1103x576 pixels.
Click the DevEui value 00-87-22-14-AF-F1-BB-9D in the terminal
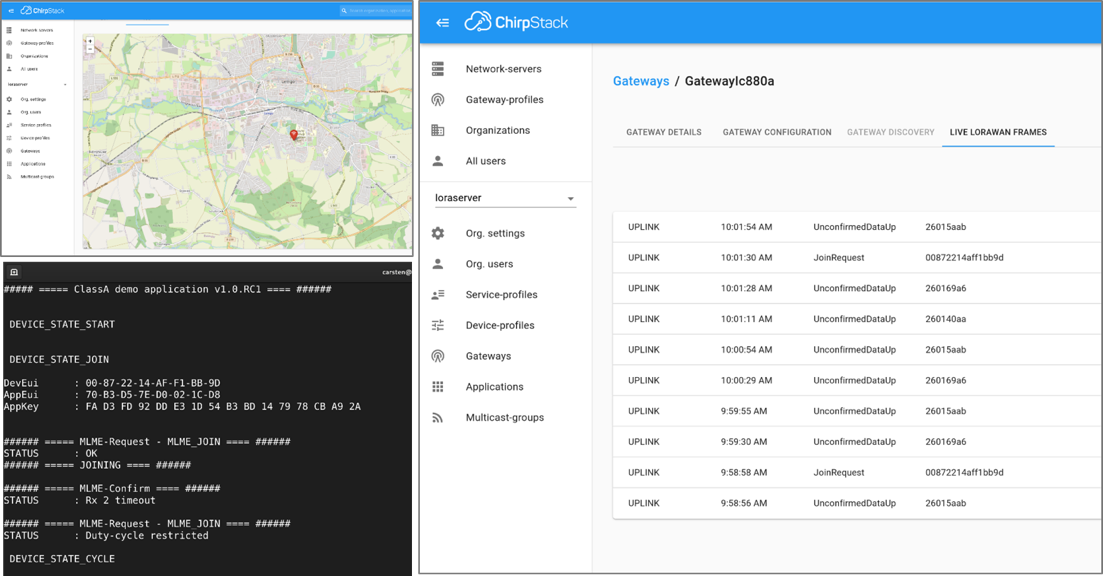click(x=153, y=383)
